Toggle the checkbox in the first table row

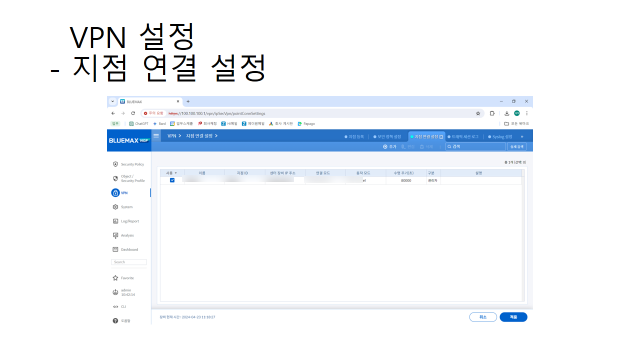(172, 180)
